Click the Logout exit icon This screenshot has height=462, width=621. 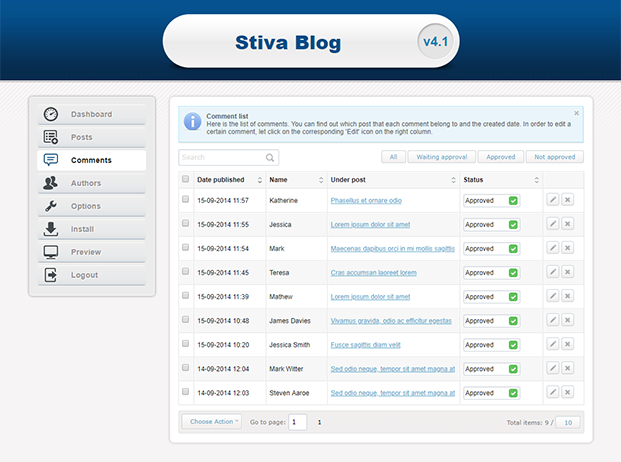click(51, 275)
